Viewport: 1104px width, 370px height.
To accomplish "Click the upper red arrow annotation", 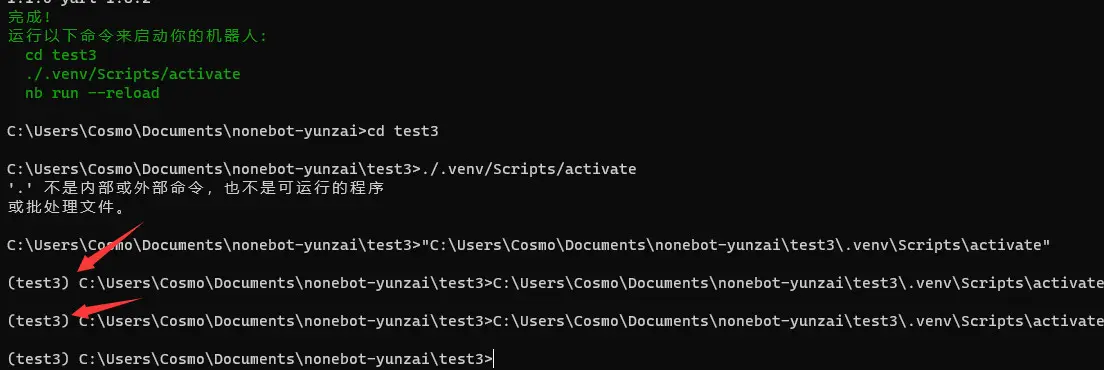I will tap(111, 246).
